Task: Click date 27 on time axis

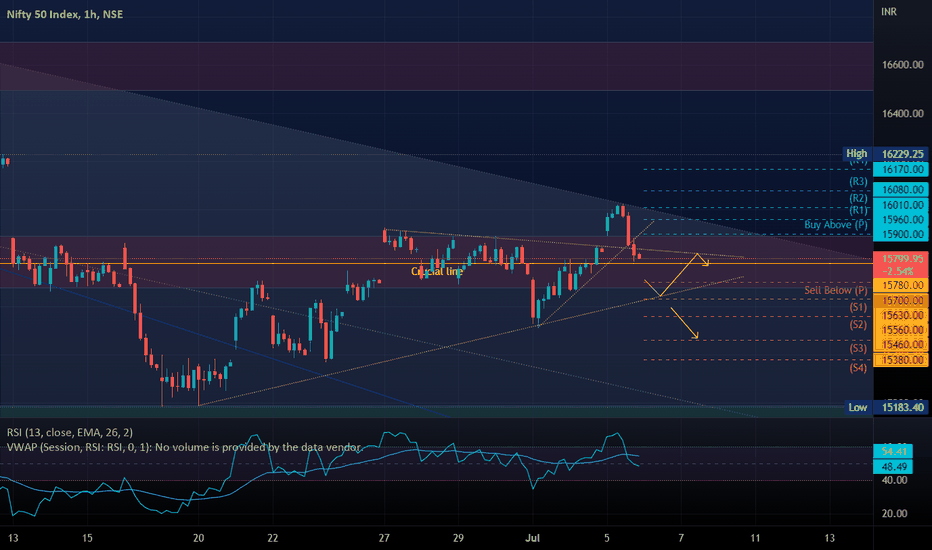Action: 384,538
